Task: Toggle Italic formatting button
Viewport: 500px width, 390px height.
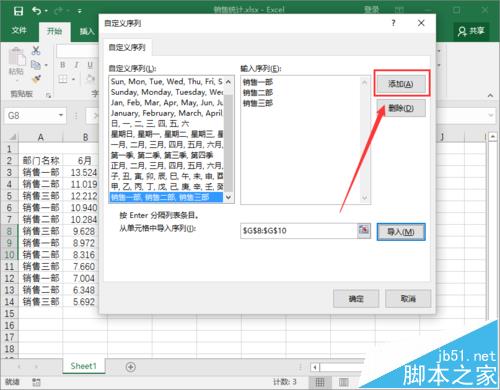Action: 76,65
